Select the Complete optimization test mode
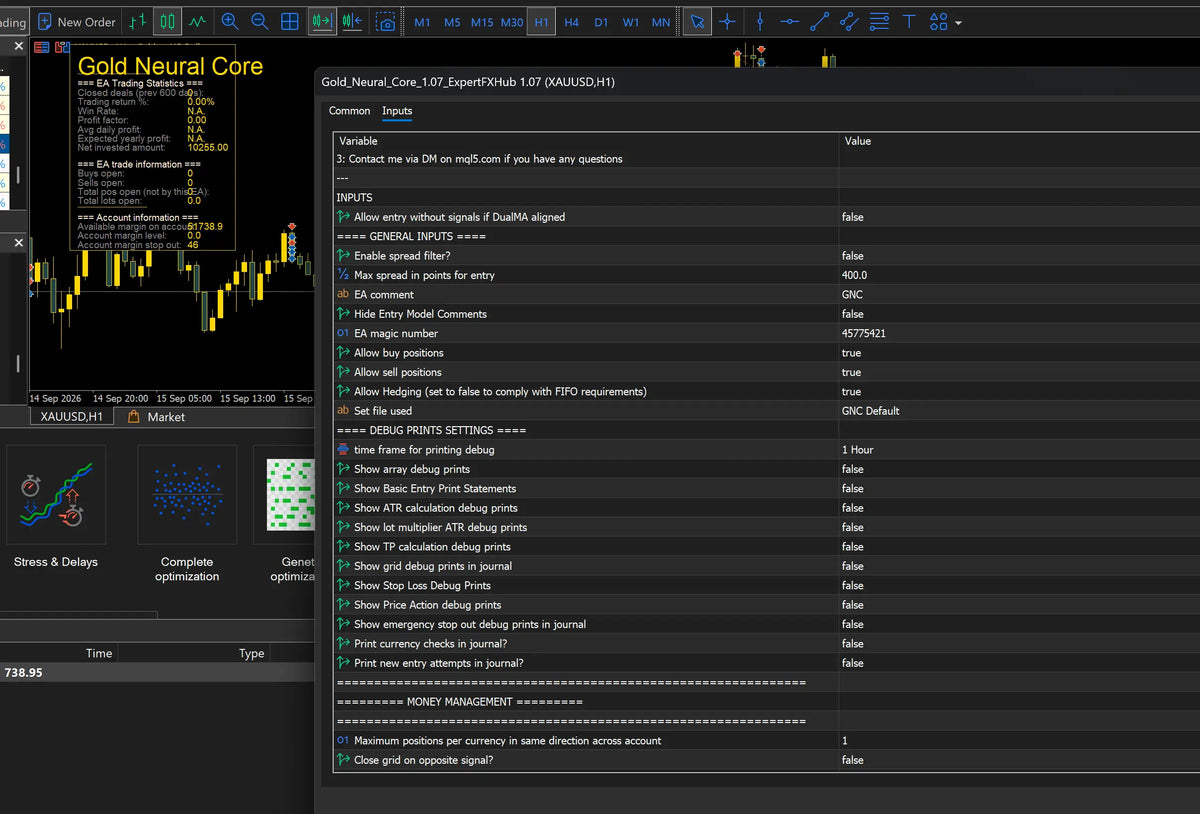The height and width of the screenshot is (814, 1200). coord(187,514)
